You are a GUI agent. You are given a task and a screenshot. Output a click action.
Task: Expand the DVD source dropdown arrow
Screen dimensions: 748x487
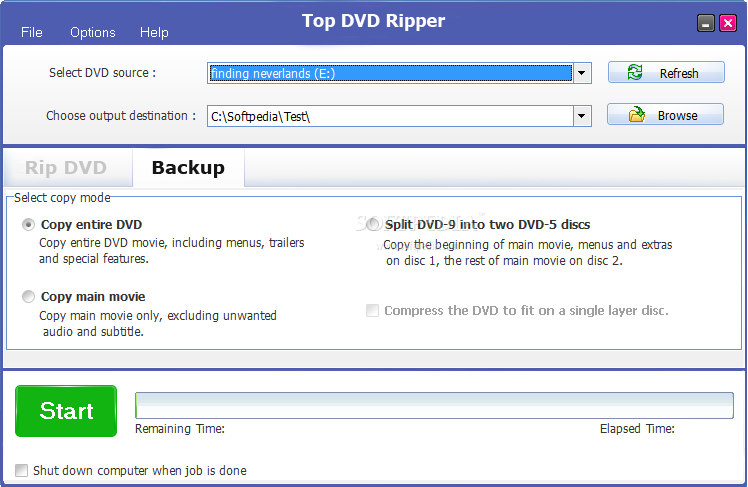(x=582, y=73)
